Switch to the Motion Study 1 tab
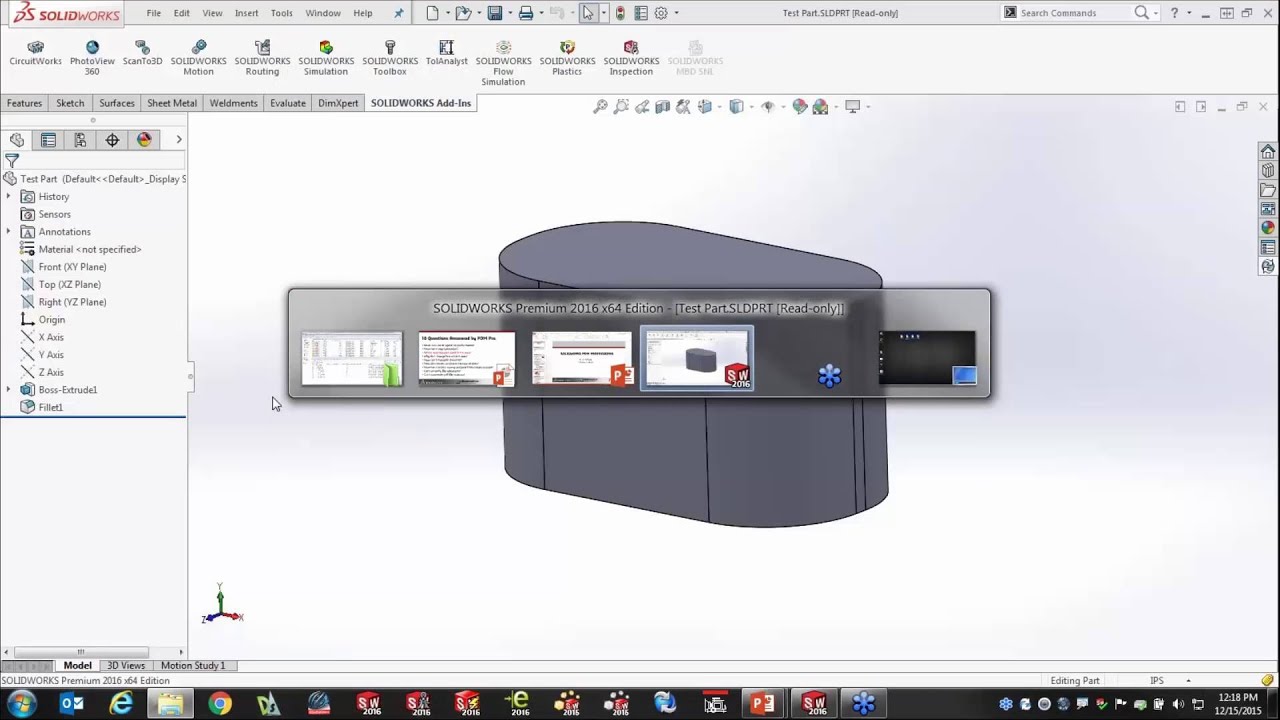1280x720 pixels. point(193,666)
